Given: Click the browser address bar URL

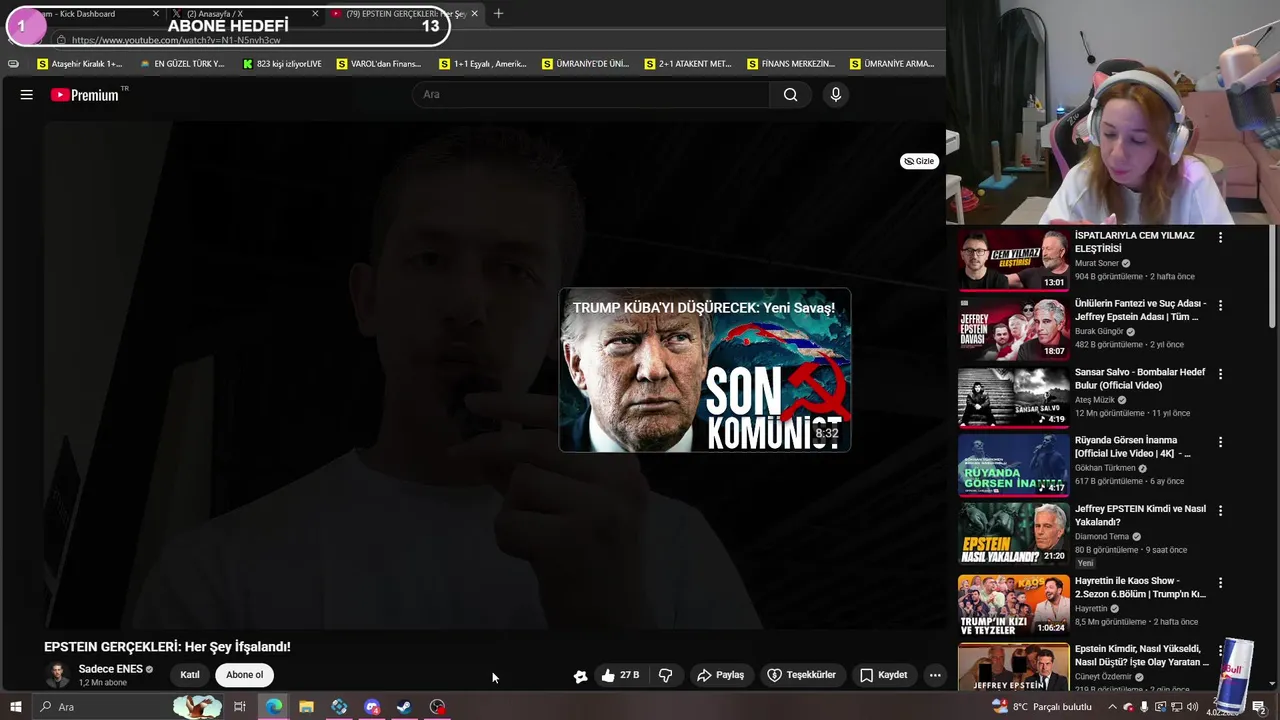Looking at the screenshot, I should tap(176, 40).
